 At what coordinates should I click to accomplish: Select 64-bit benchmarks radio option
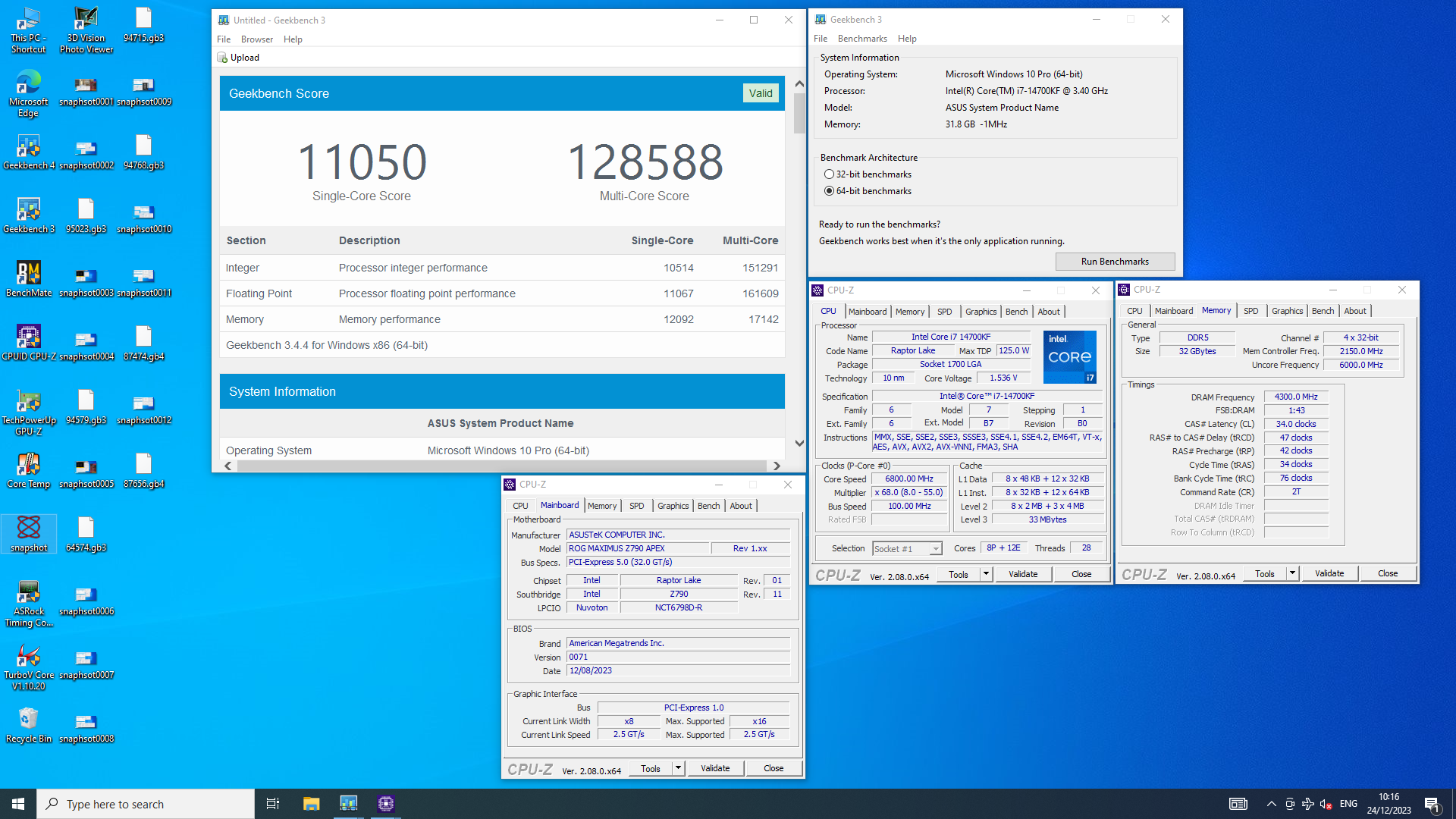[829, 191]
